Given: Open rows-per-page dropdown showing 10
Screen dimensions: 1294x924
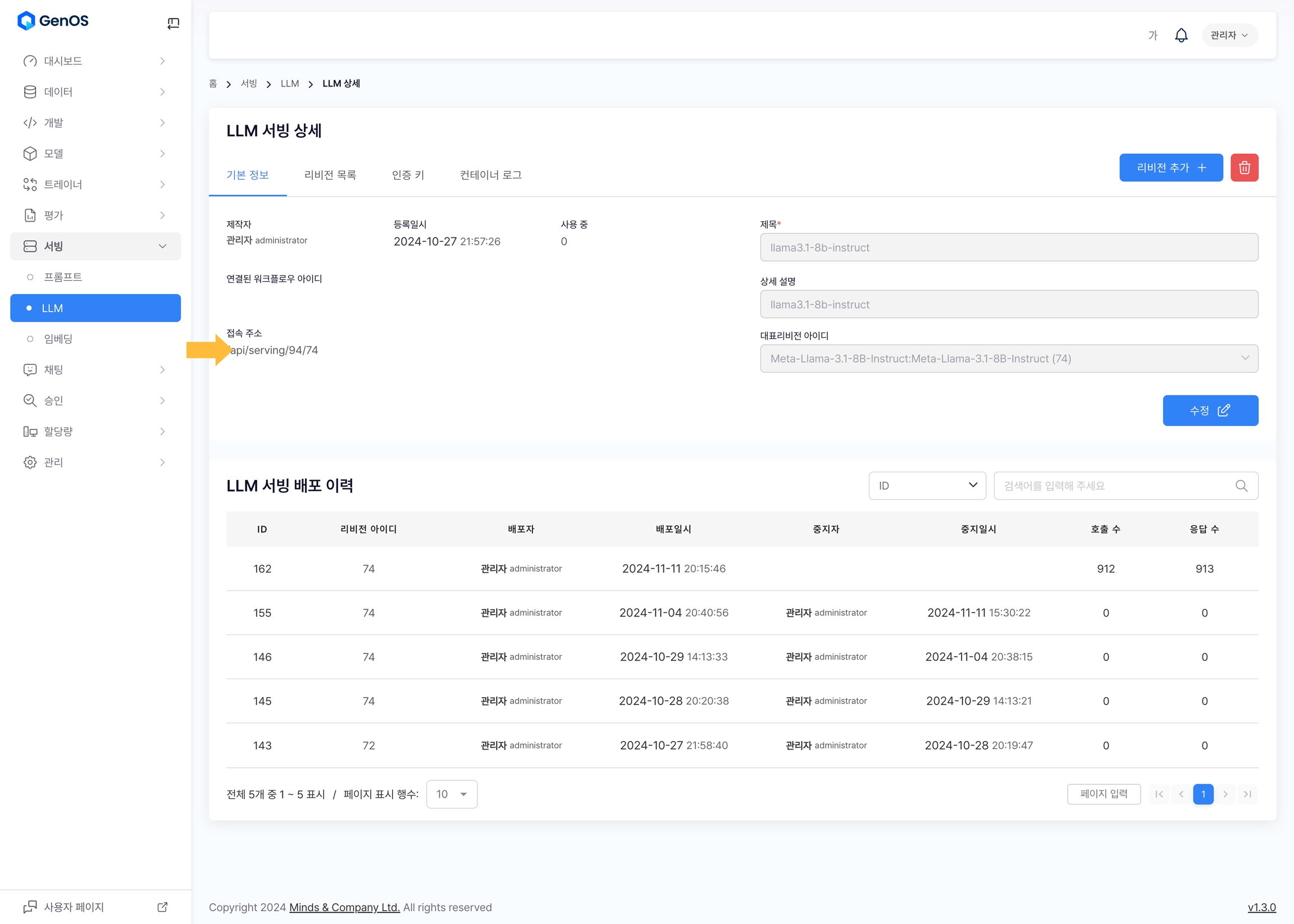Looking at the screenshot, I should tap(452, 794).
